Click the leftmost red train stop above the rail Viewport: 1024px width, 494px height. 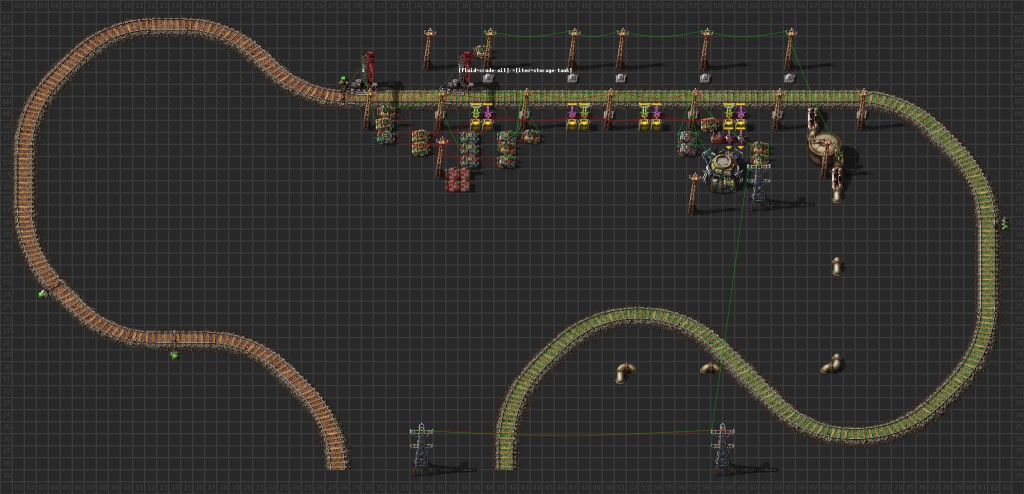[368, 67]
